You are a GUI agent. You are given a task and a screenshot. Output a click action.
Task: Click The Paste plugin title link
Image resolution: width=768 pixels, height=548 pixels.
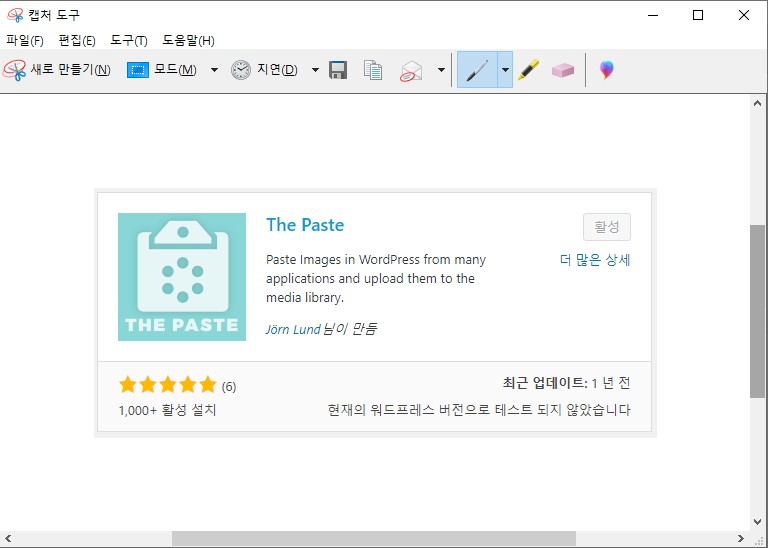tap(305, 225)
